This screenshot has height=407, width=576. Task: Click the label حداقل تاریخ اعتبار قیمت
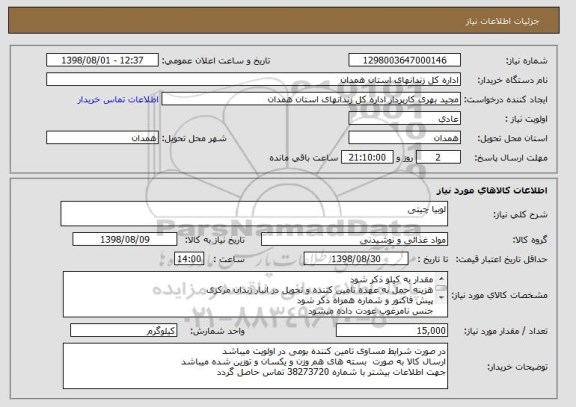(501, 260)
